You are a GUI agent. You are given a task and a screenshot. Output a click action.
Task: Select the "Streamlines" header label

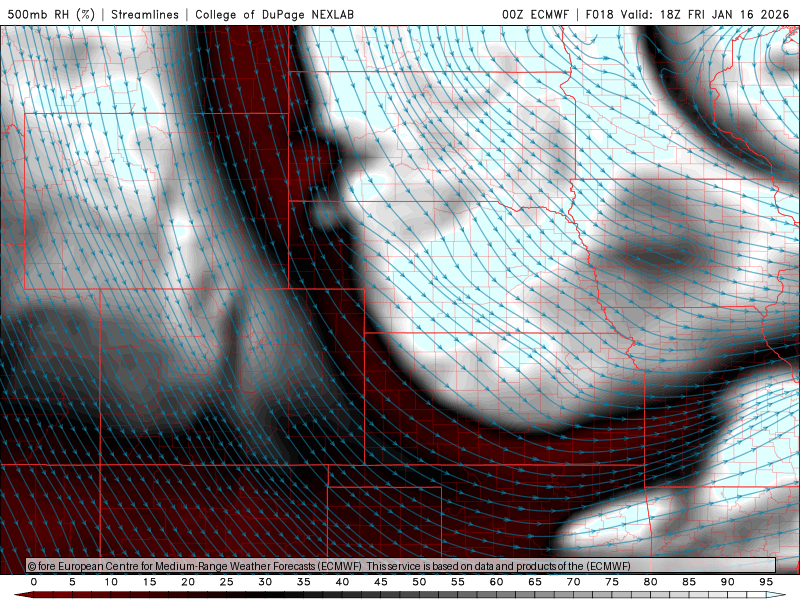pos(145,14)
